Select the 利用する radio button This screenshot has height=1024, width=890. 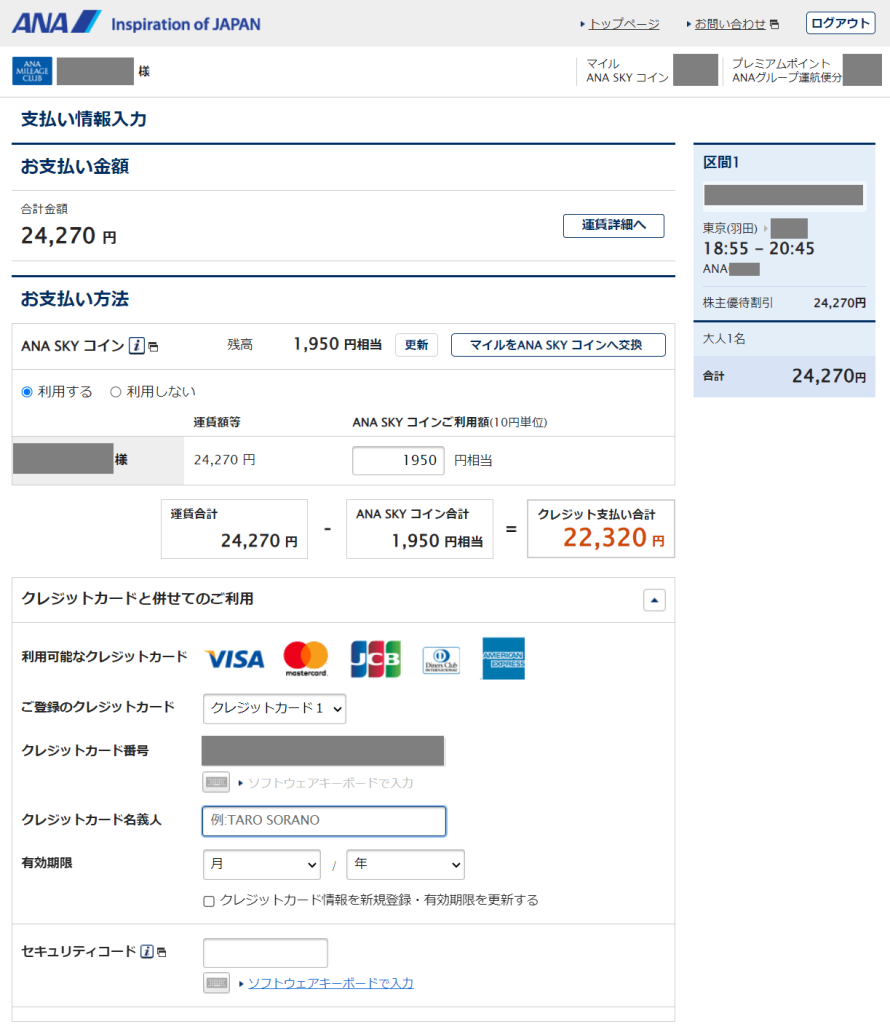pyautogui.click(x=27, y=392)
